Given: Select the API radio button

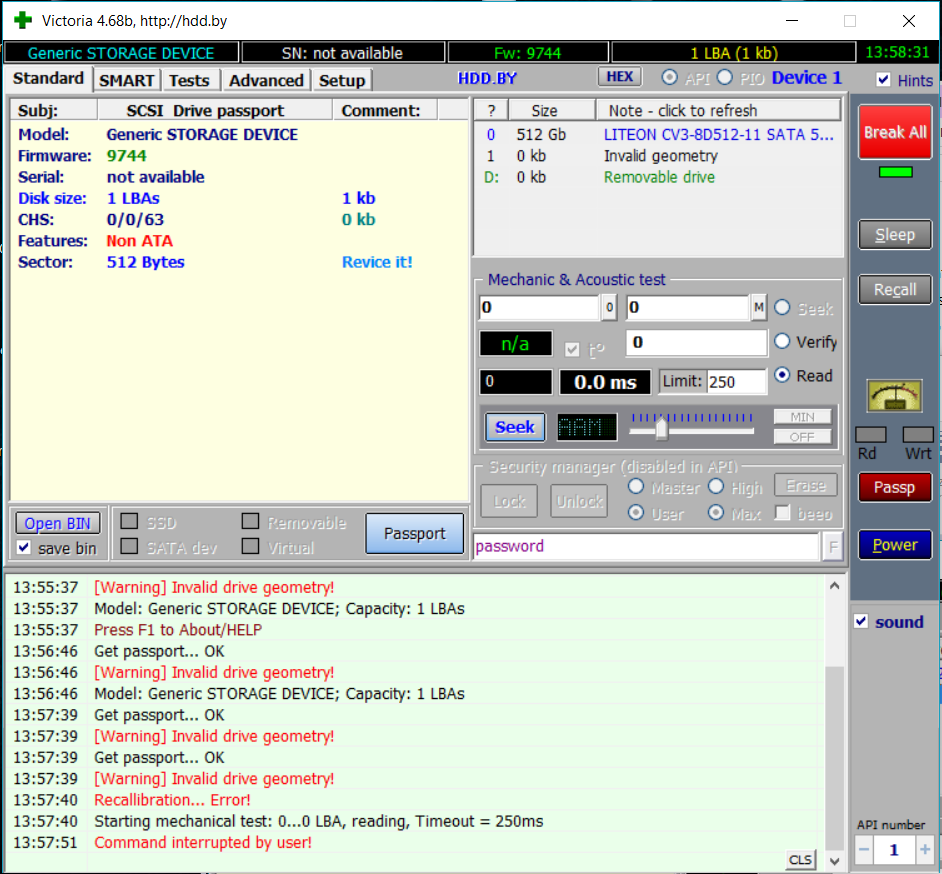Looking at the screenshot, I should (669, 77).
